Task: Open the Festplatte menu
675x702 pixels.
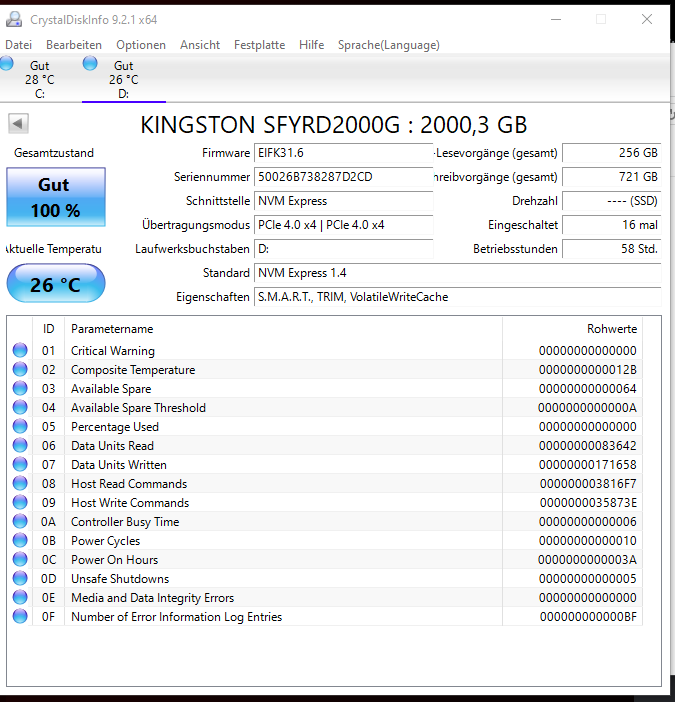Action: pos(260,45)
